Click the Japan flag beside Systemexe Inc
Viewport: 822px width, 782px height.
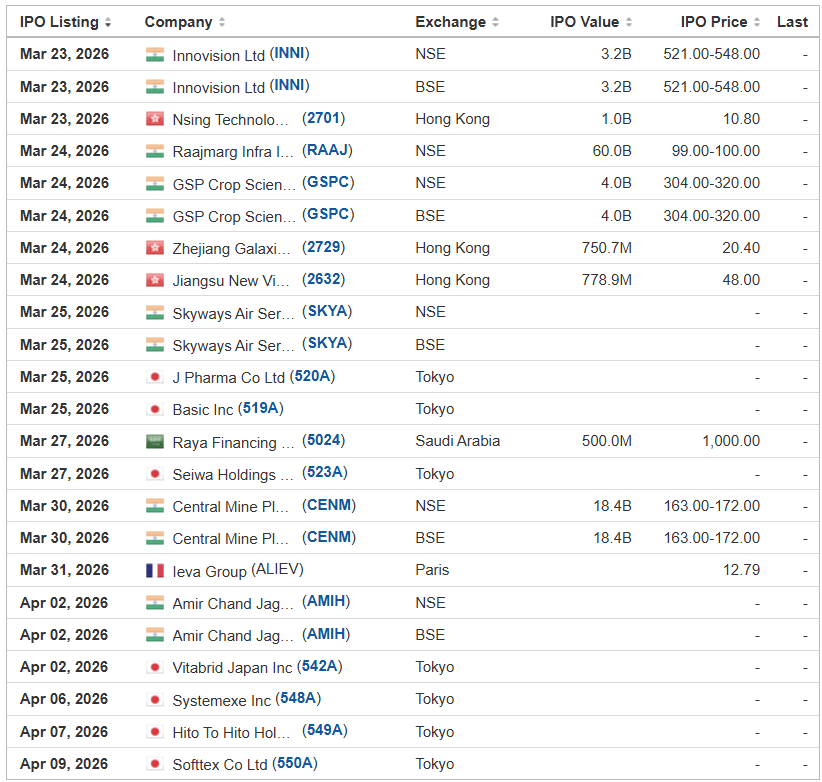coord(155,699)
